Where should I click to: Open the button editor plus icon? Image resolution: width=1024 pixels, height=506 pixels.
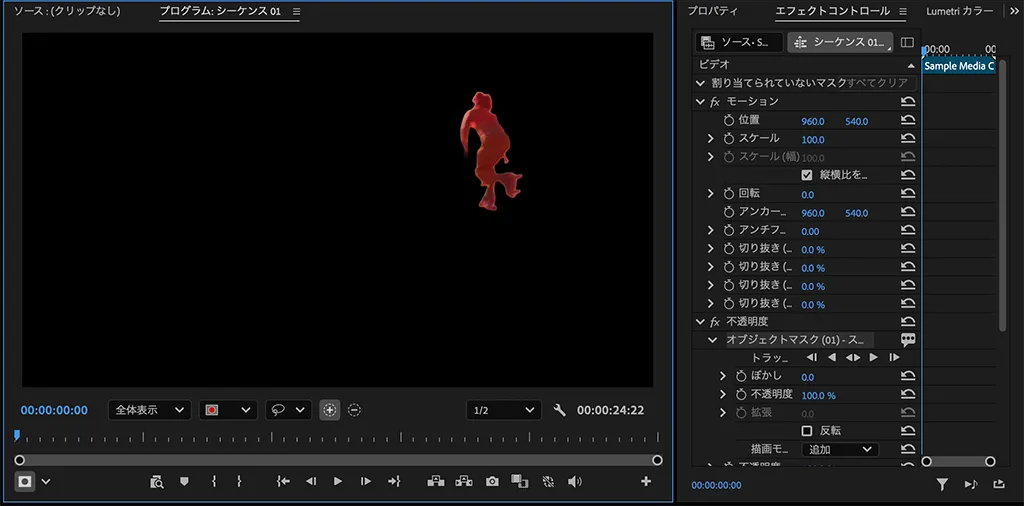(646, 481)
